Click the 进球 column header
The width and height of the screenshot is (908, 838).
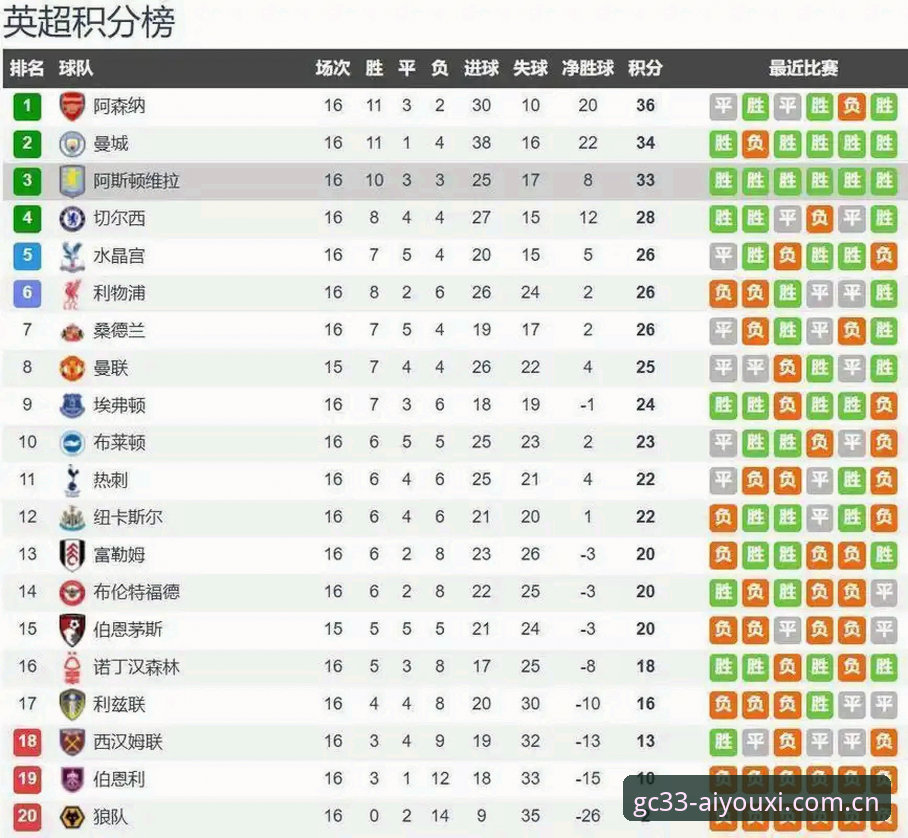481,68
